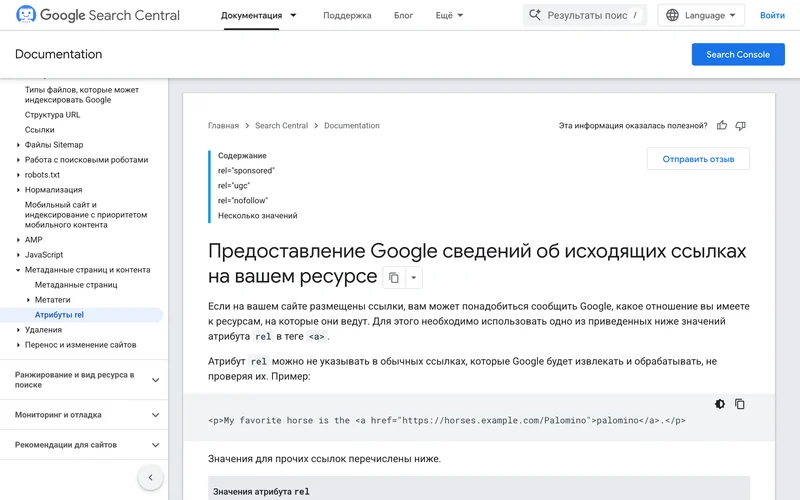Open Search Central breadcrumb link

tap(282, 126)
